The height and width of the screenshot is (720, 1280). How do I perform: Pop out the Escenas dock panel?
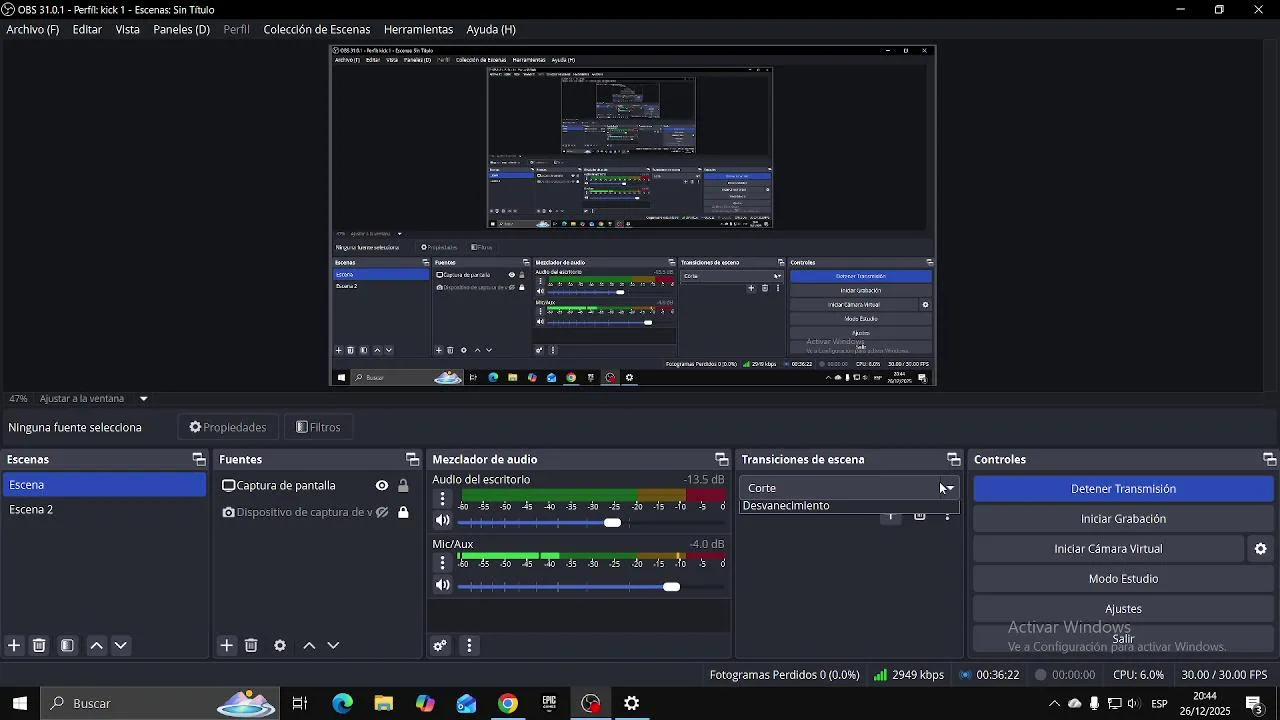click(x=199, y=460)
